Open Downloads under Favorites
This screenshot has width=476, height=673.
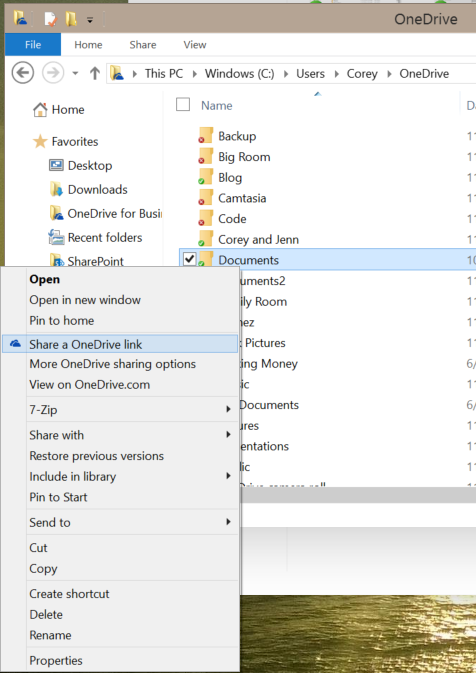[97, 189]
